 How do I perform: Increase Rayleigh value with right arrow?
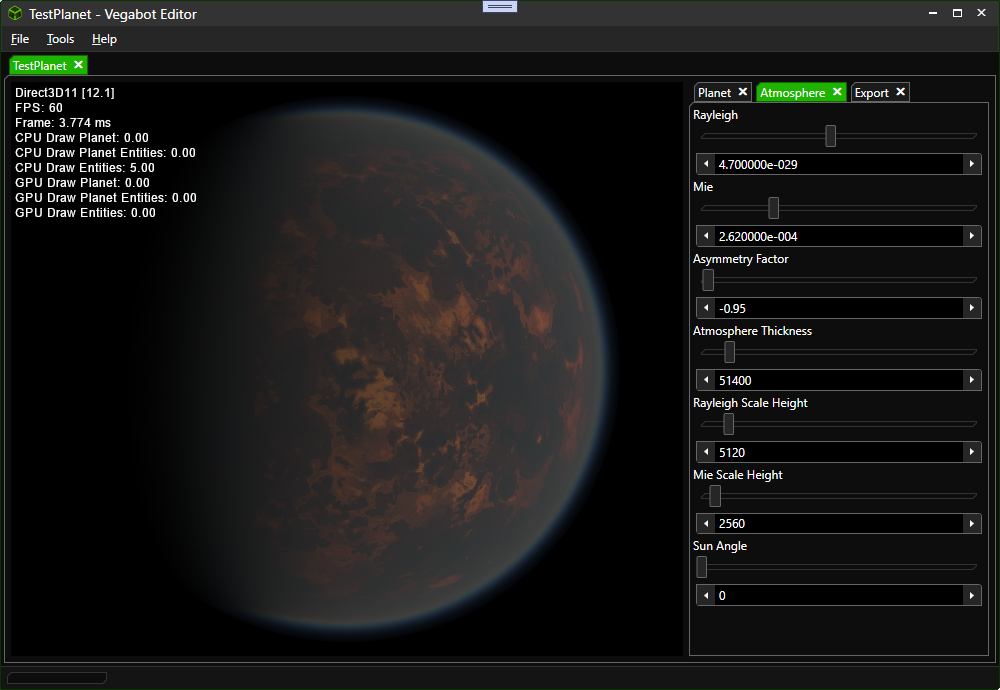971,164
